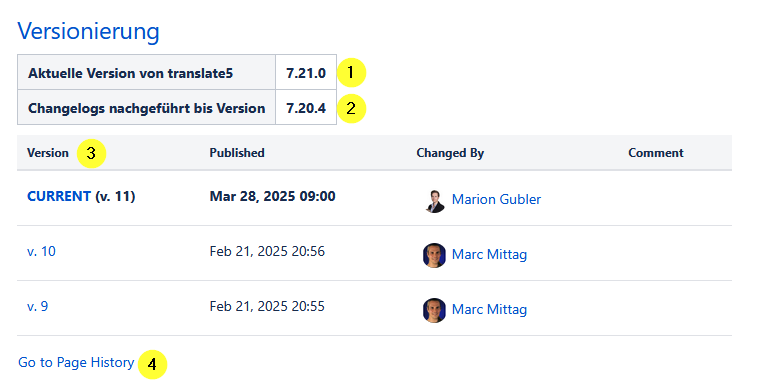The width and height of the screenshot is (757, 383).
Task: Click the Published column header
Action: coord(237,153)
